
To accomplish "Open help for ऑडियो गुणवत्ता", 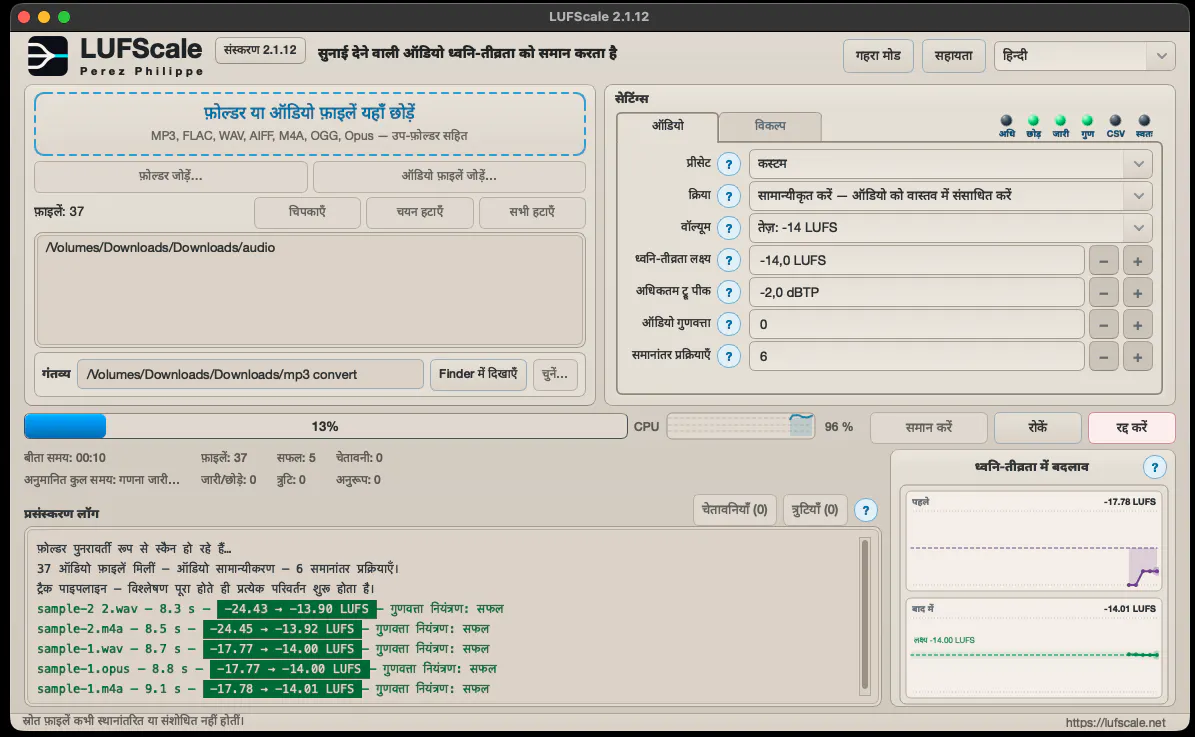I will (729, 325).
